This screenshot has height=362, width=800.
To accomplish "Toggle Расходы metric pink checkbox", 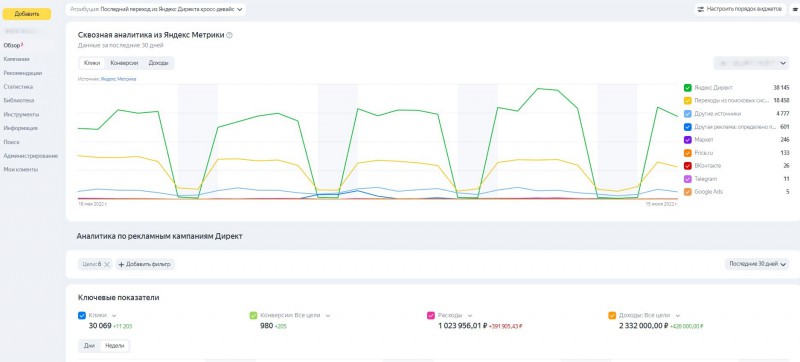I will 431,316.
